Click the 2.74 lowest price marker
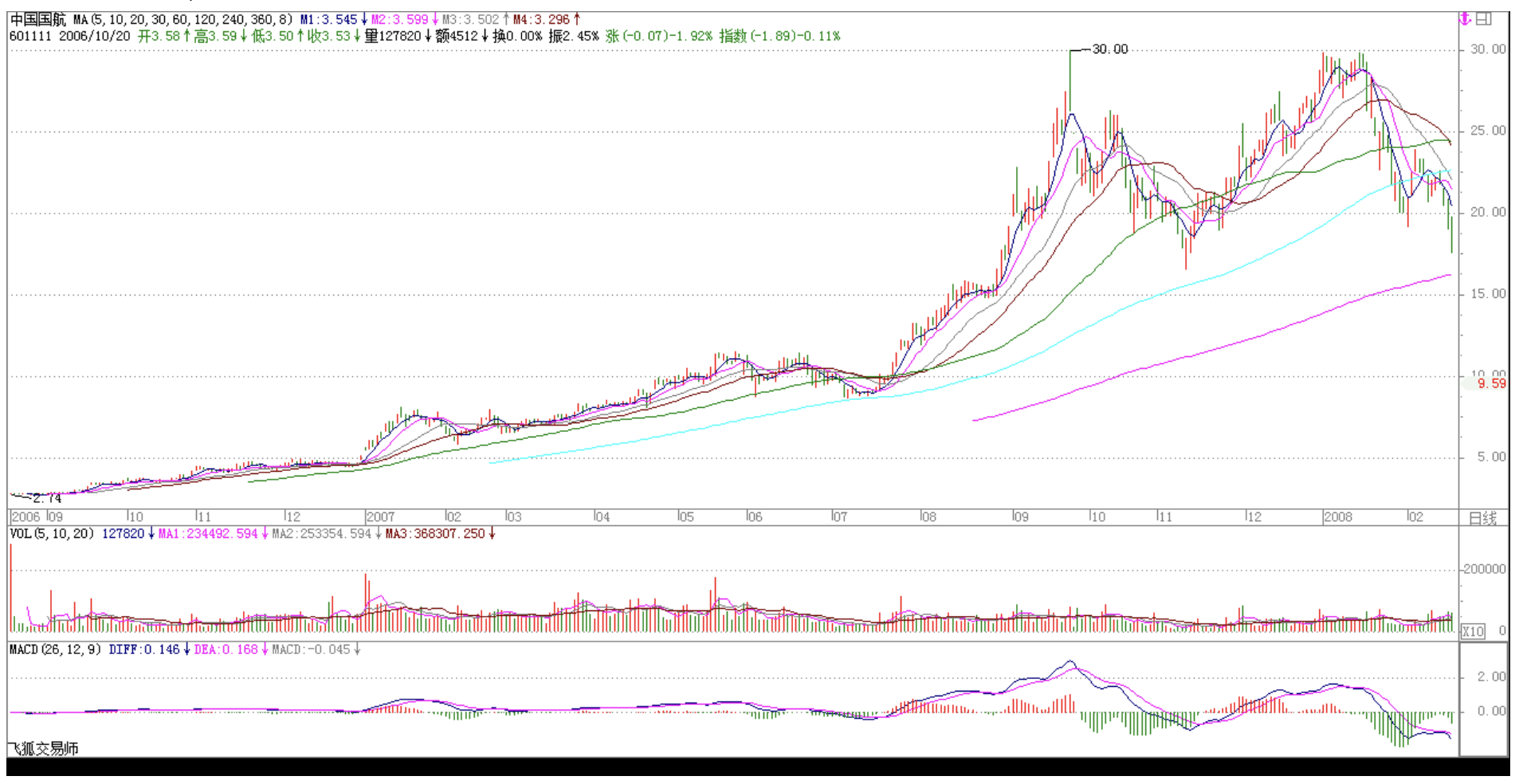The image size is (1519, 784). 47,499
